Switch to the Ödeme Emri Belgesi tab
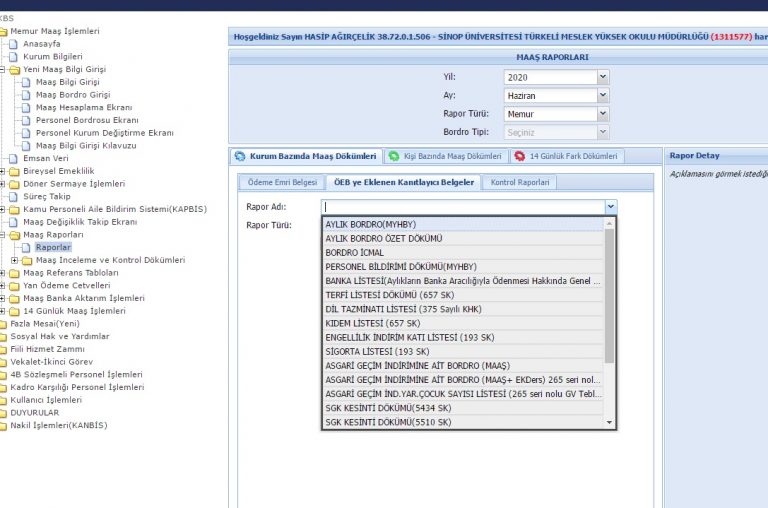The image size is (768, 508). point(282,182)
